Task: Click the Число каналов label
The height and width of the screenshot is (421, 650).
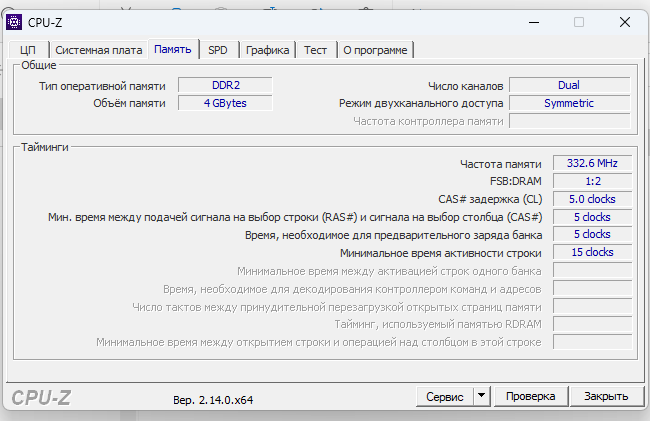Action: [466, 86]
